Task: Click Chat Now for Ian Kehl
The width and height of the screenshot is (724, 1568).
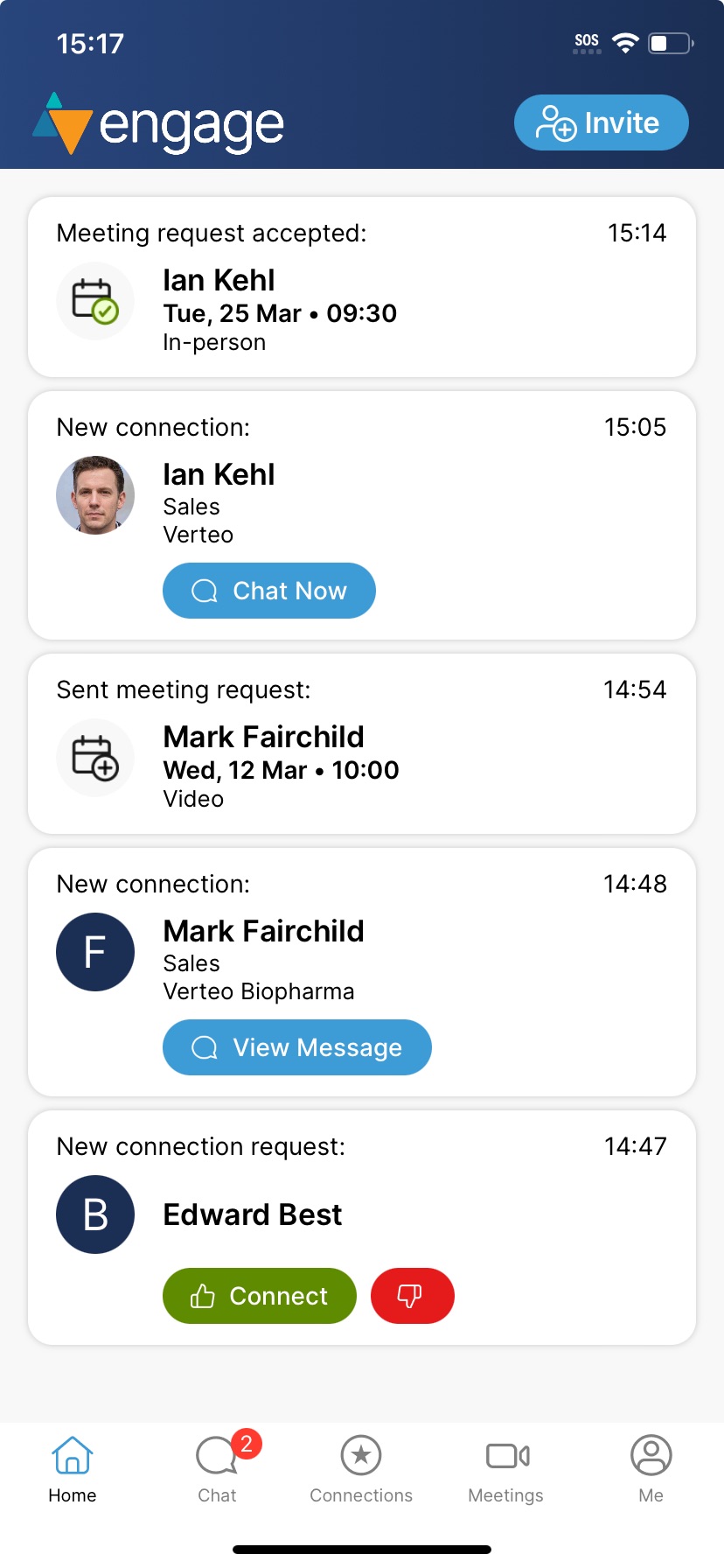Action: 269,591
